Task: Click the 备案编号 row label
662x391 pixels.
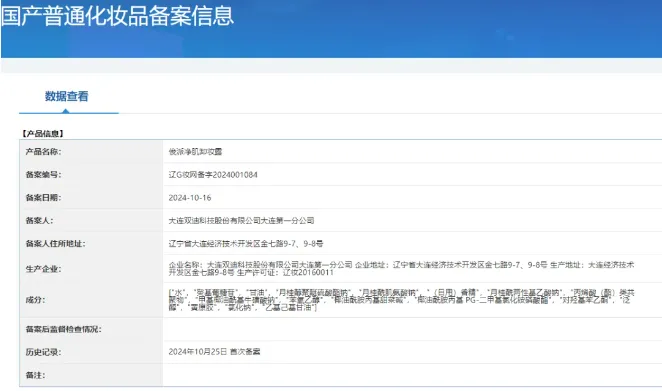Action: point(43,174)
